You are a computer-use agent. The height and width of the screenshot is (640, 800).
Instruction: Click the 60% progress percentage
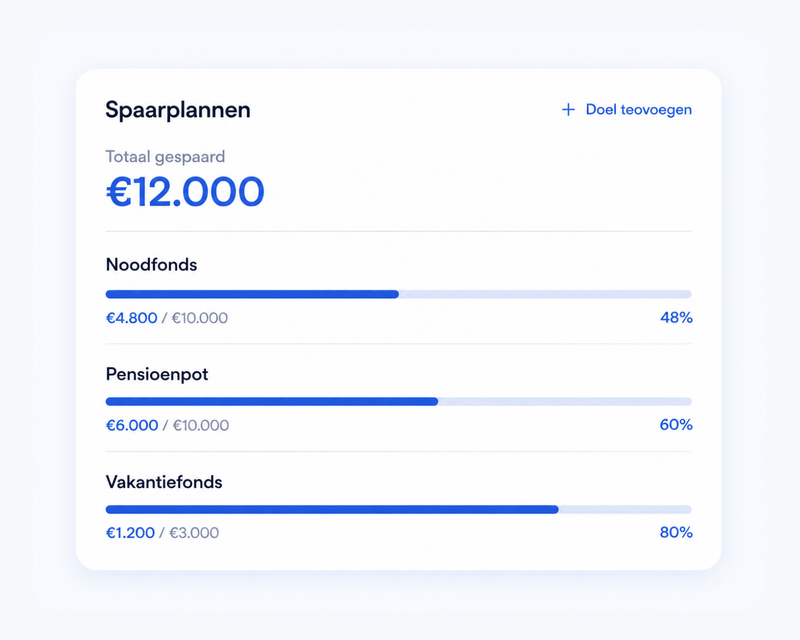tap(676, 425)
